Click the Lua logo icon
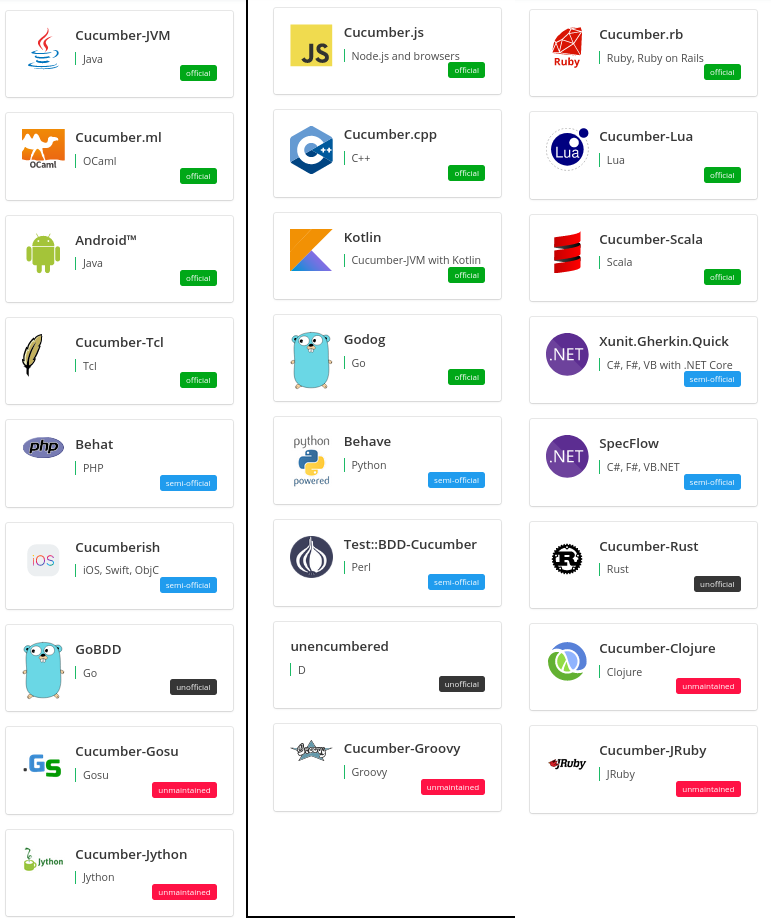771x918 pixels. [567, 149]
